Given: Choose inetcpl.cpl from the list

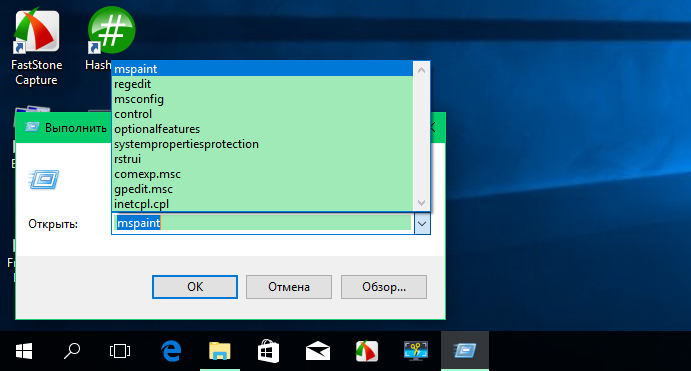Looking at the screenshot, I should click(262, 204).
